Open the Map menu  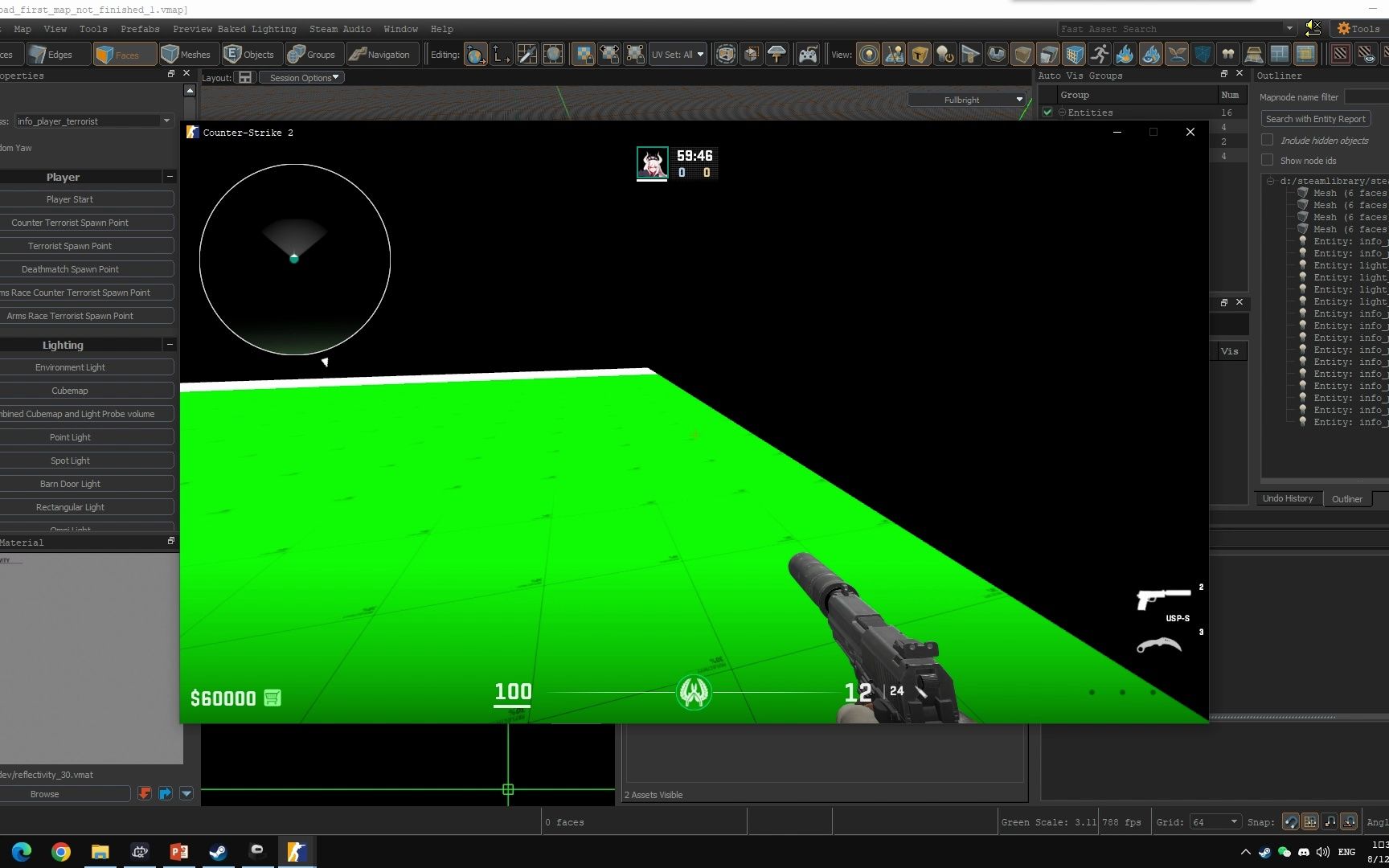[x=23, y=29]
